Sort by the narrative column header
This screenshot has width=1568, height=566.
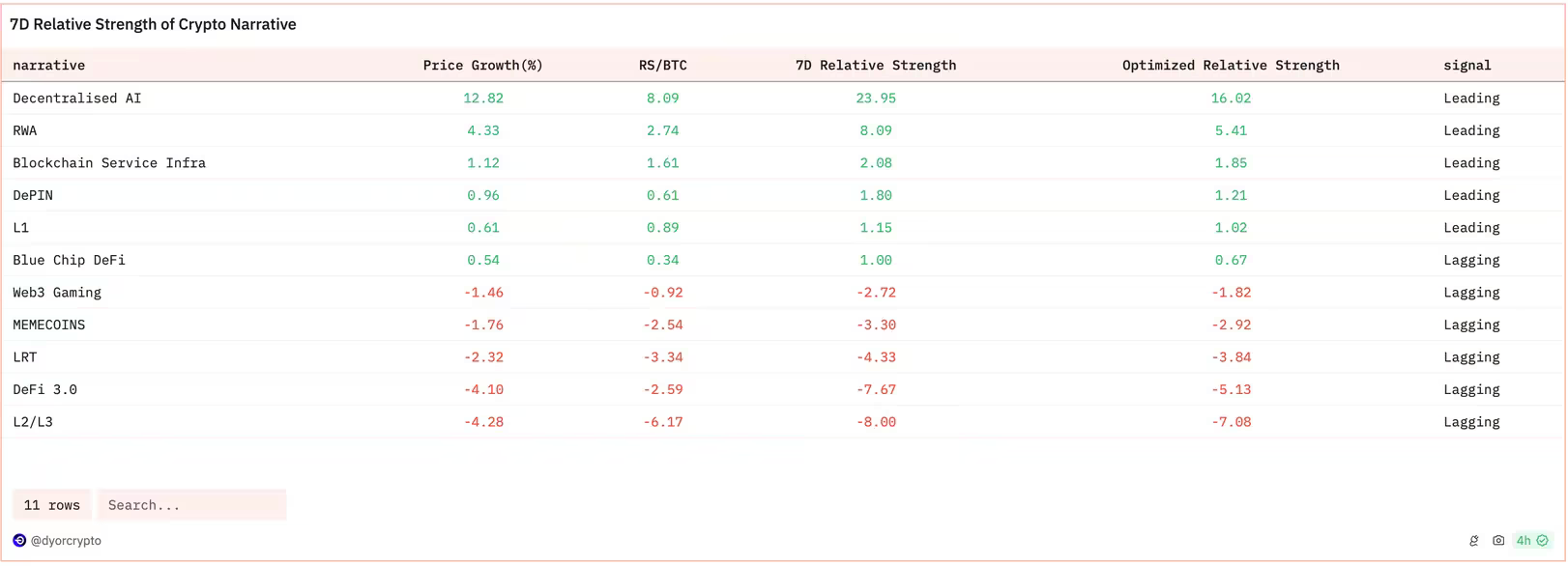(x=49, y=66)
